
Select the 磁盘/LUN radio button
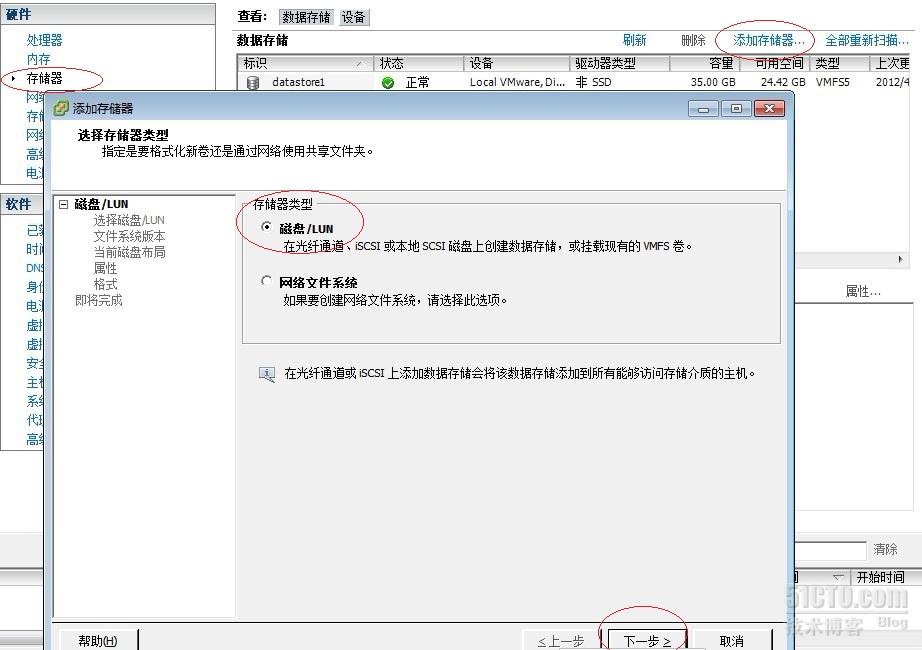(266, 226)
